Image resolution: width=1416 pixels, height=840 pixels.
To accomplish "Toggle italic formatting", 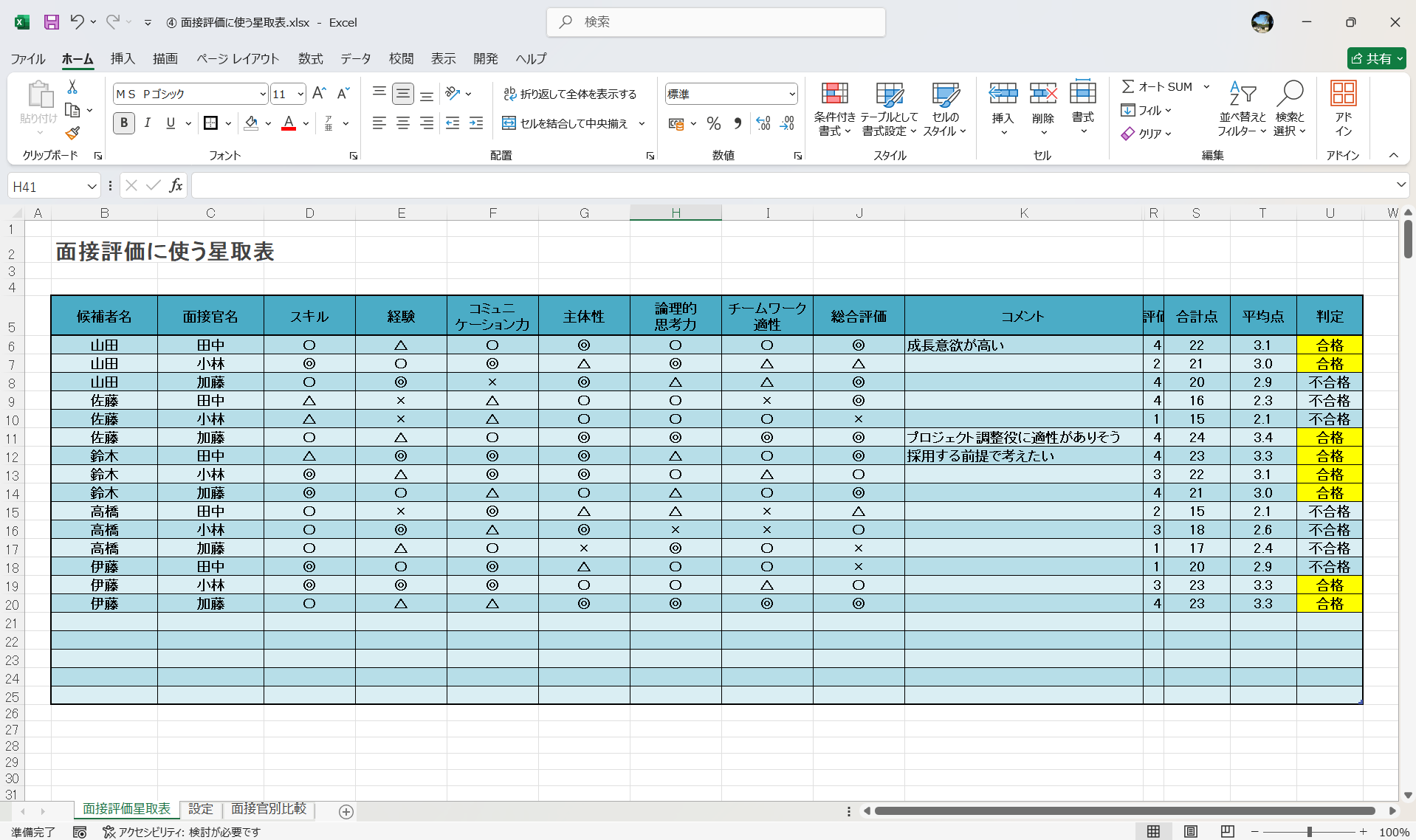I will [x=147, y=123].
